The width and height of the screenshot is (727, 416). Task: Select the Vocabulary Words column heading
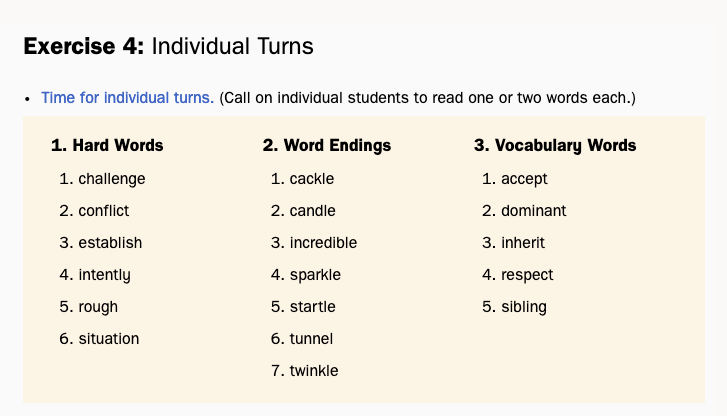555,145
